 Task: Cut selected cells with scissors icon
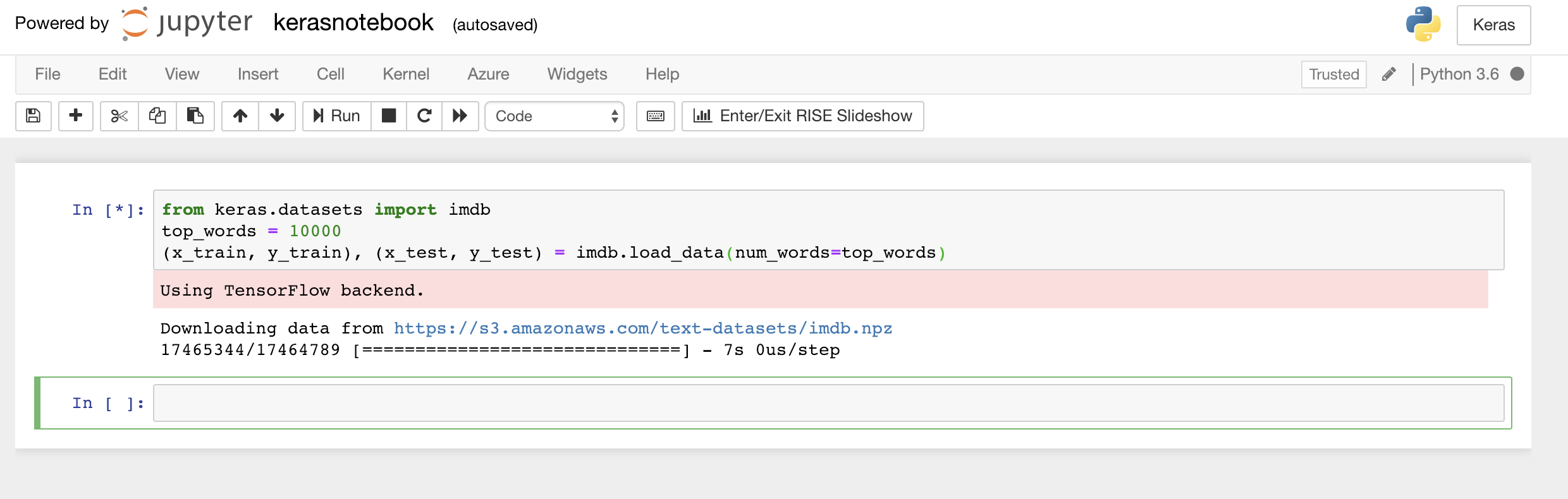(x=119, y=116)
